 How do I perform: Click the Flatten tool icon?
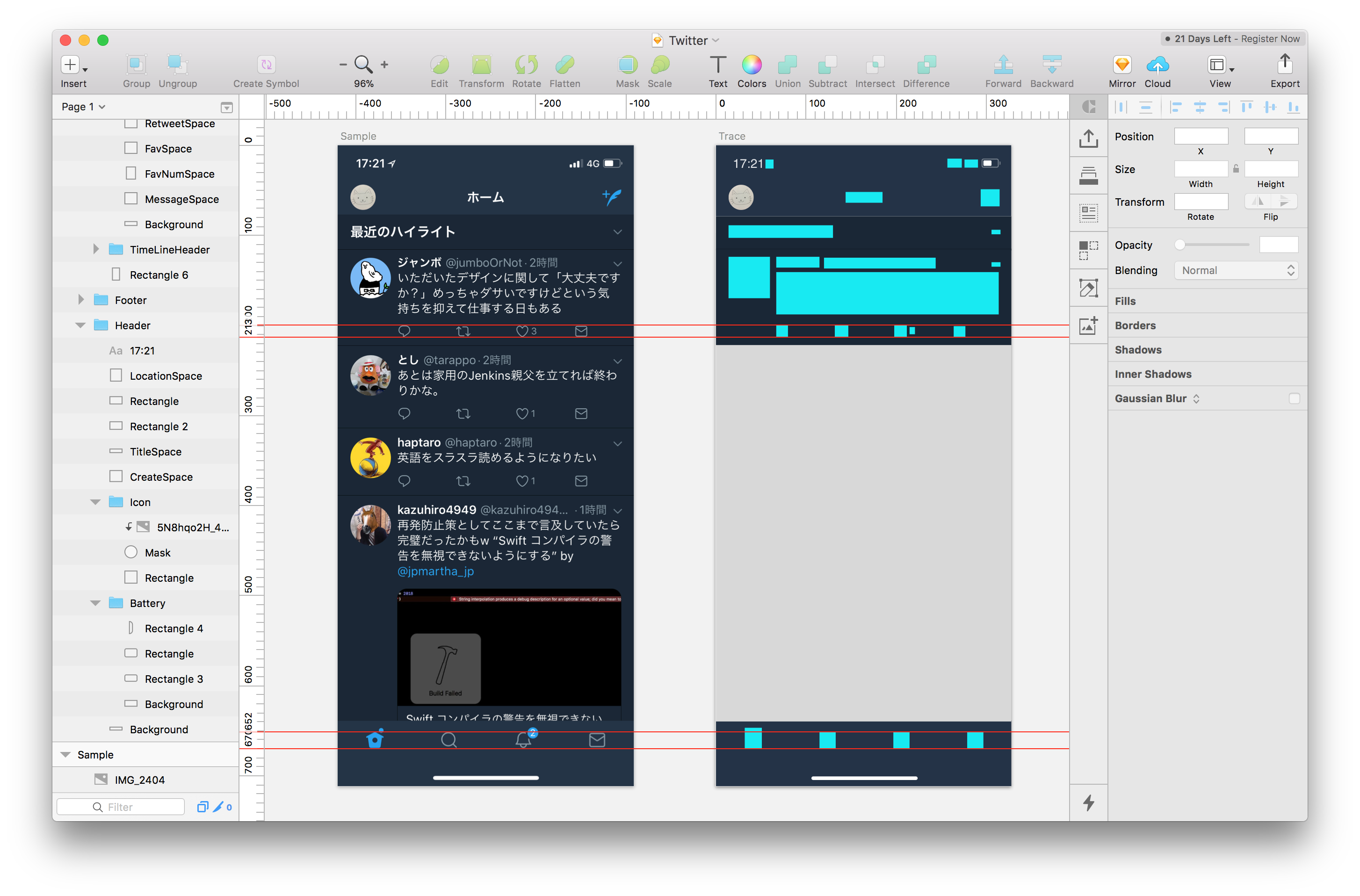(x=564, y=65)
